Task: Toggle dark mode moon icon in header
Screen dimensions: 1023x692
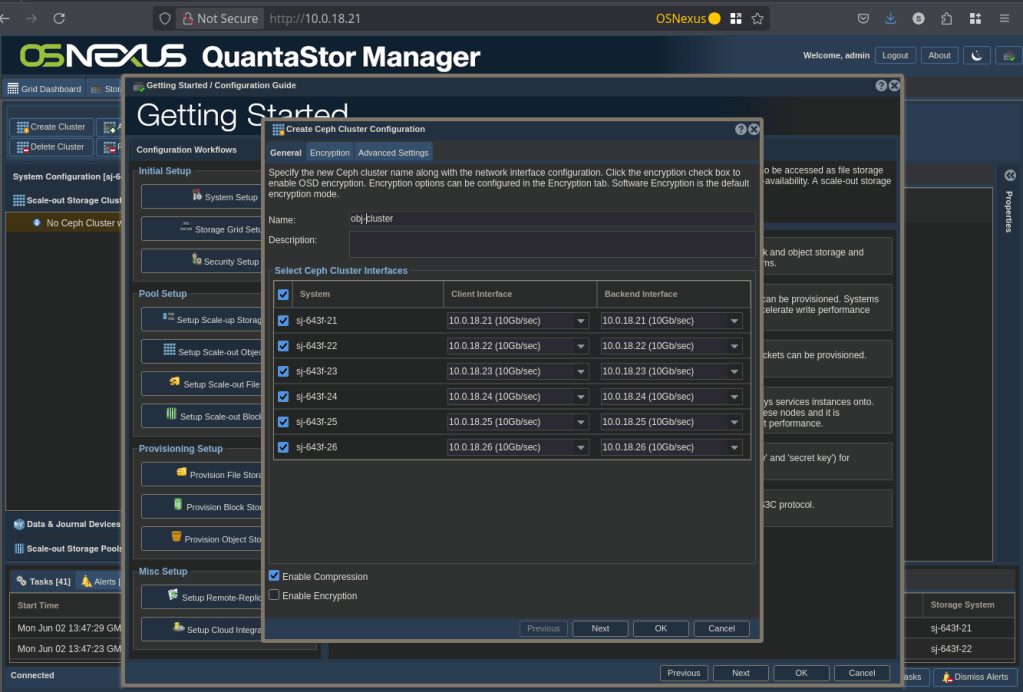Action: pyautogui.click(x=977, y=56)
